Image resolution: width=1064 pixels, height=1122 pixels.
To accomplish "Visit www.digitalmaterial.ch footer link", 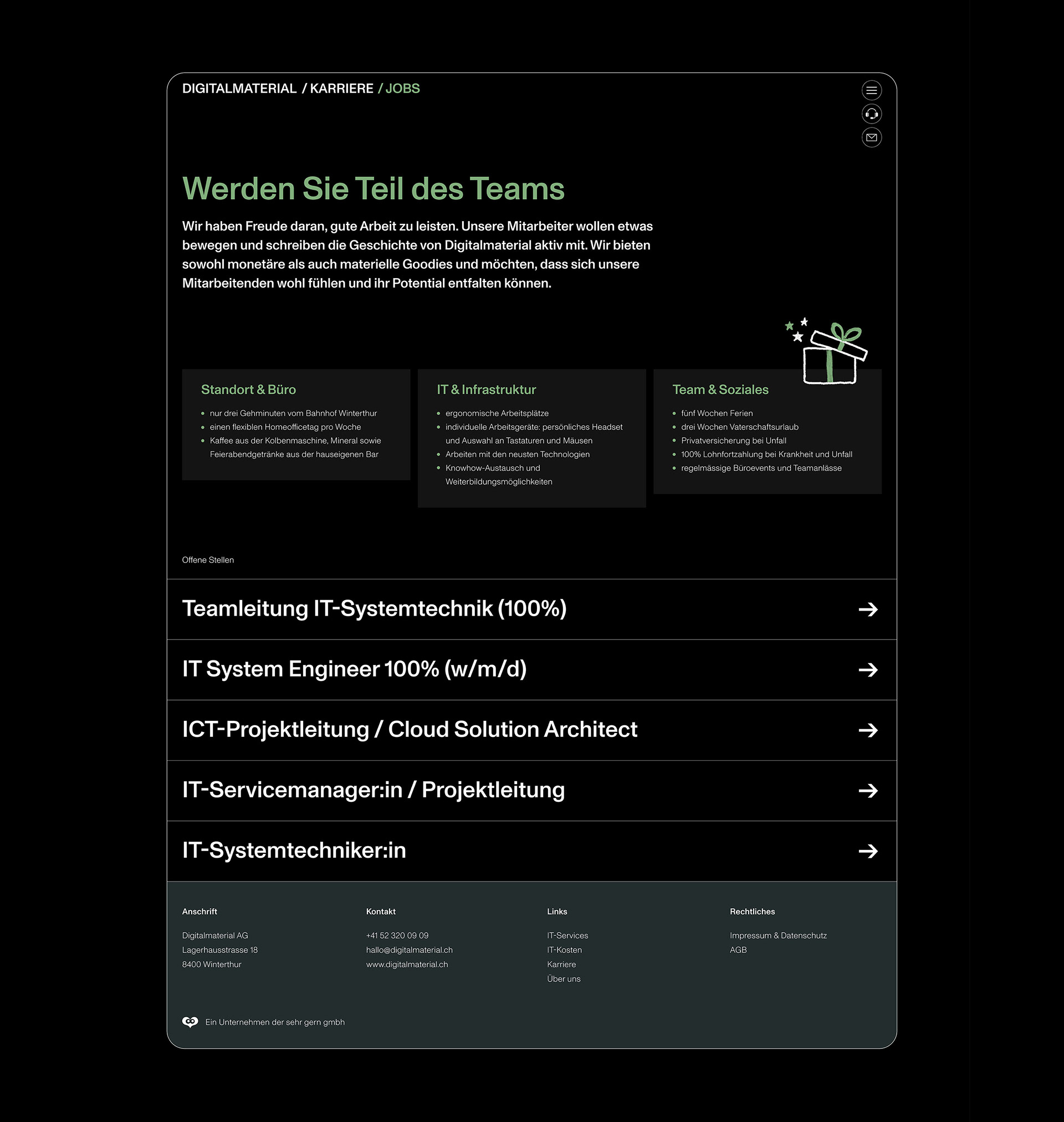I will pyautogui.click(x=407, y=965).
